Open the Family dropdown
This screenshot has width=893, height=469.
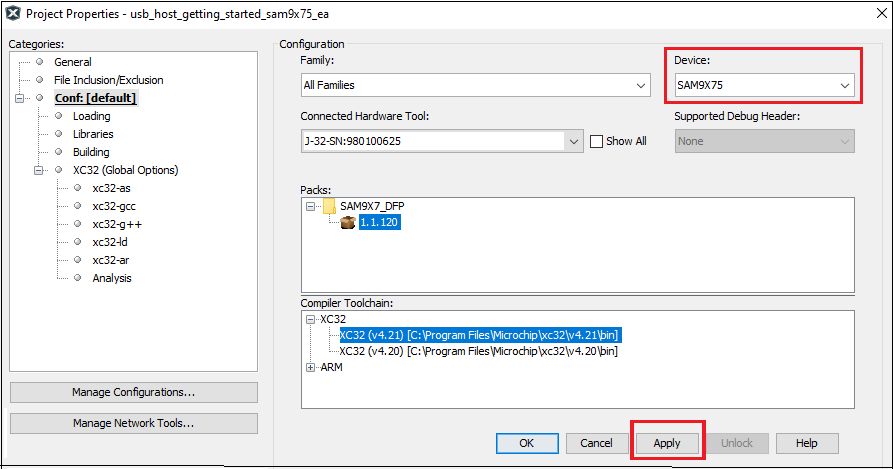tap(641, 86)
